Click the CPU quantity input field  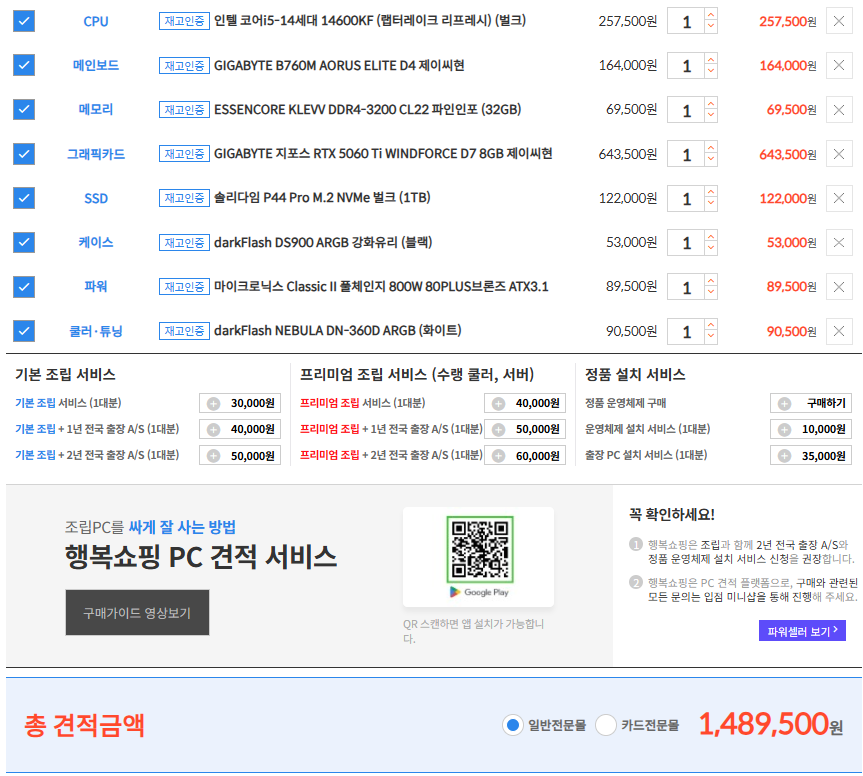click(x=686, y=21)
